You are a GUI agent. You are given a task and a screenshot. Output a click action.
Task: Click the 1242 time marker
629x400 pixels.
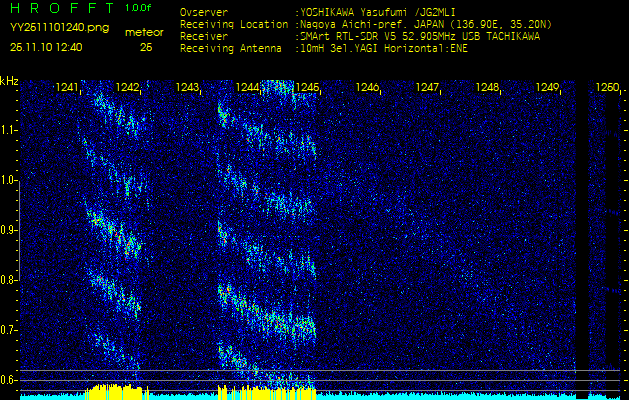127,87
